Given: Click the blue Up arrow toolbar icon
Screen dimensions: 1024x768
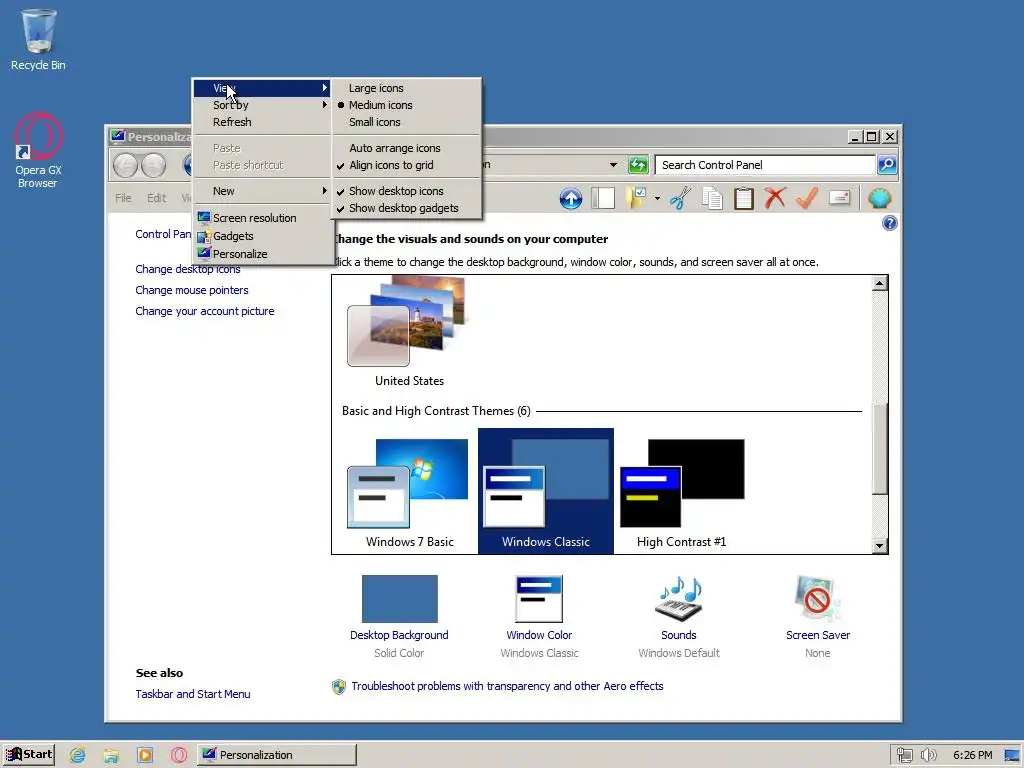Looking at the screenshot, I should point(571,198).
